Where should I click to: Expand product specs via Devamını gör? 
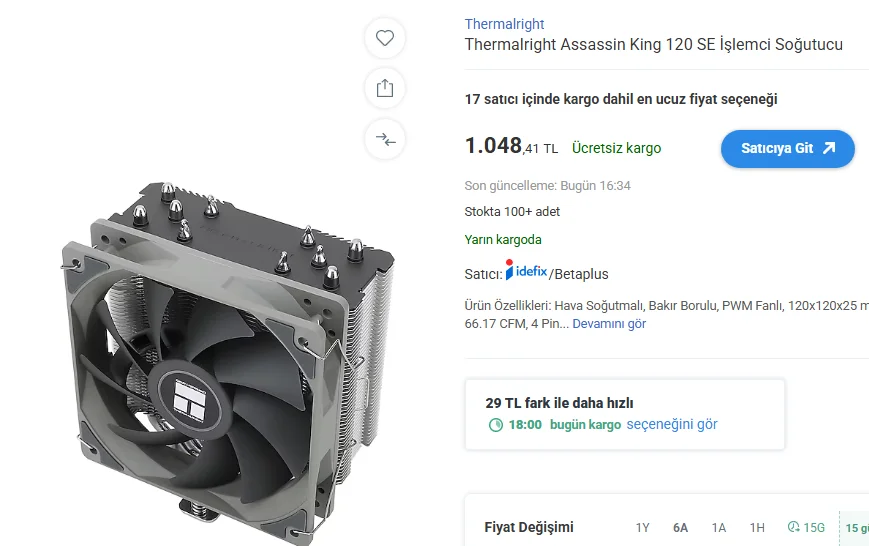pyautogui.click(x=609, y=324)
